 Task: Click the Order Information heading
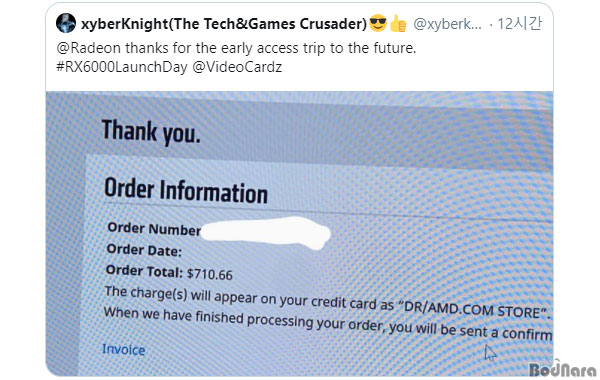tap(186, 191)
